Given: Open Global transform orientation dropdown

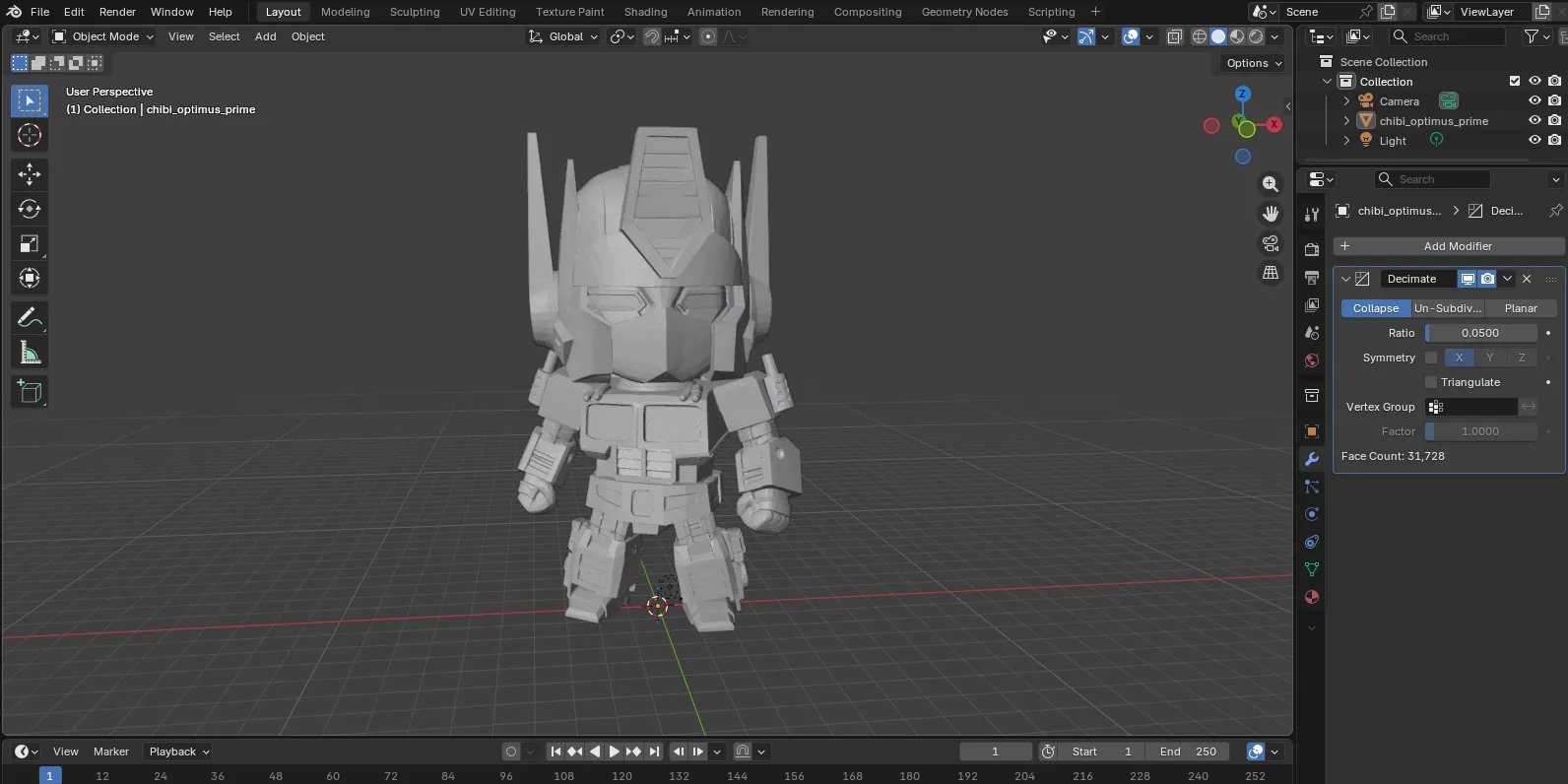Looking at the screenshot, I should click(563, 36).
